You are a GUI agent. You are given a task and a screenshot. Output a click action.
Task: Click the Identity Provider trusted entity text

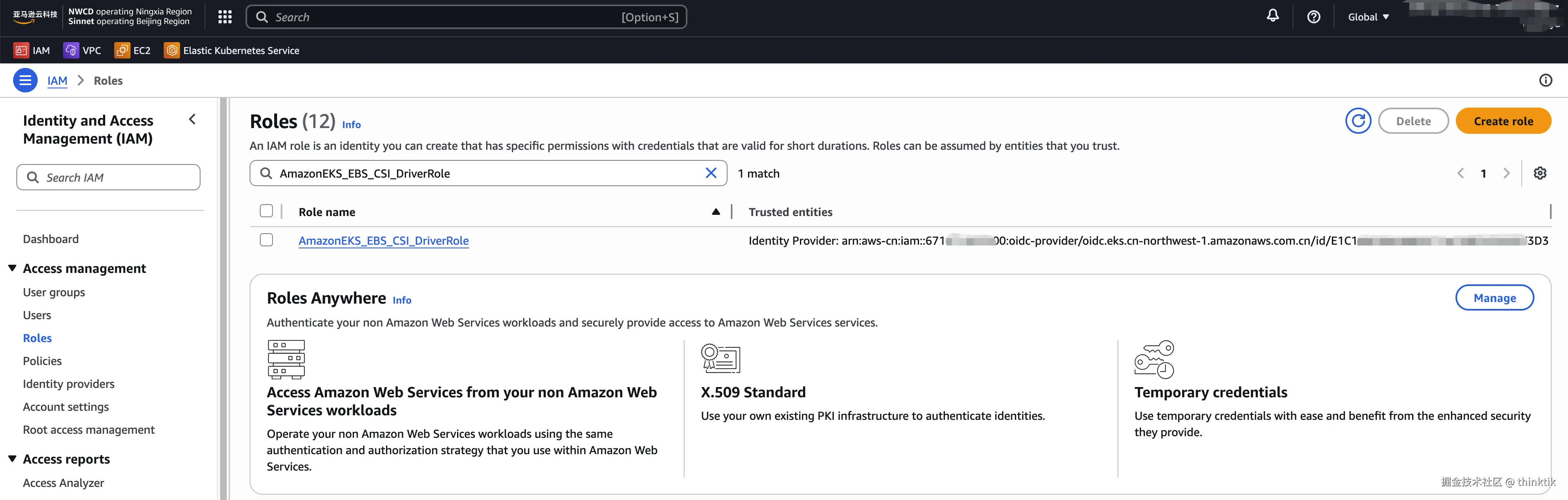click(1148, 241)
